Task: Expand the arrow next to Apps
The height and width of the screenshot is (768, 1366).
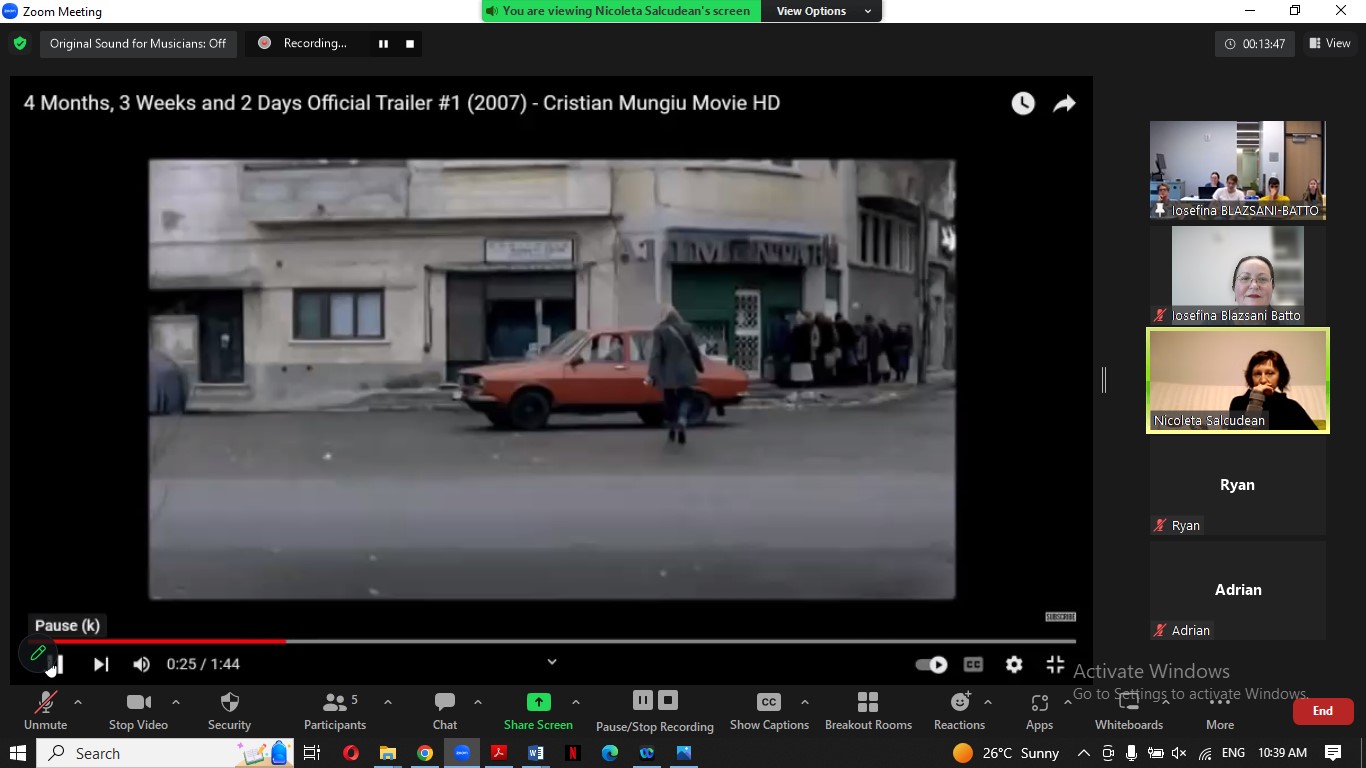Action: 1067,702
